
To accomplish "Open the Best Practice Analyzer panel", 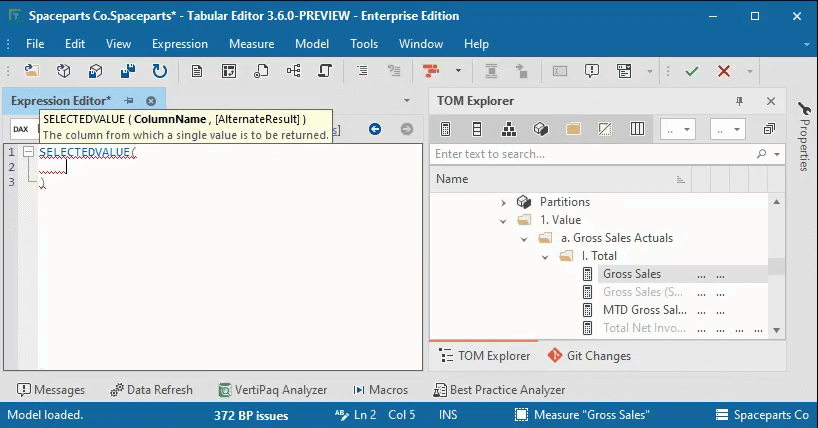I will [x=499, y=390].
